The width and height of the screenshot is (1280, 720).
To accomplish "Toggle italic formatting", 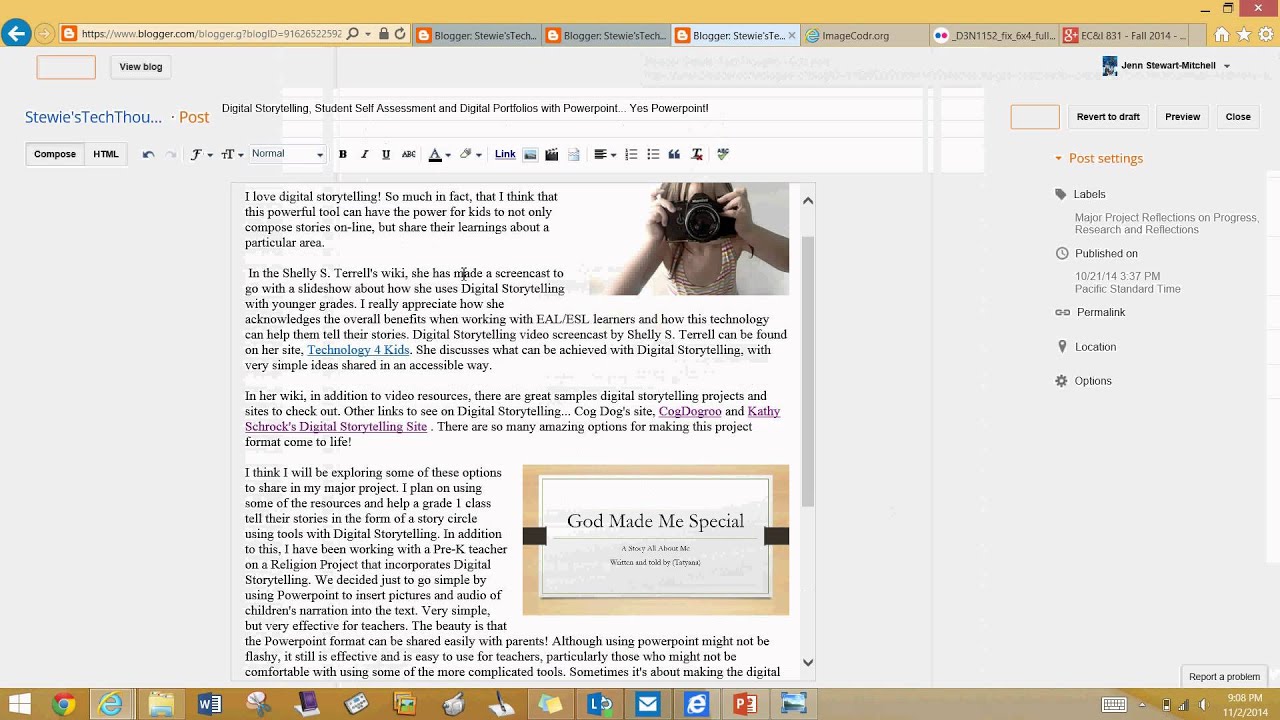I will pyautogui.click(x=364, y=154).
